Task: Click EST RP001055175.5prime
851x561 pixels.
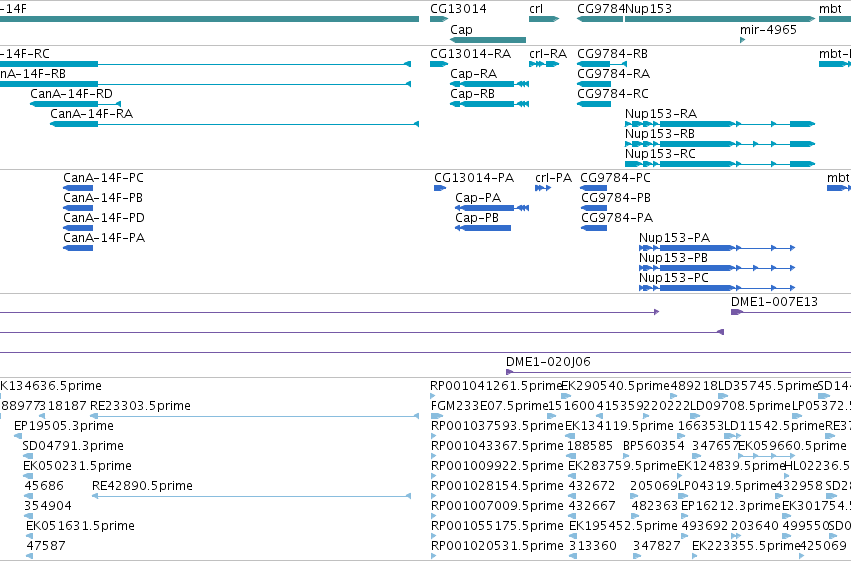Action: point(497,526)
